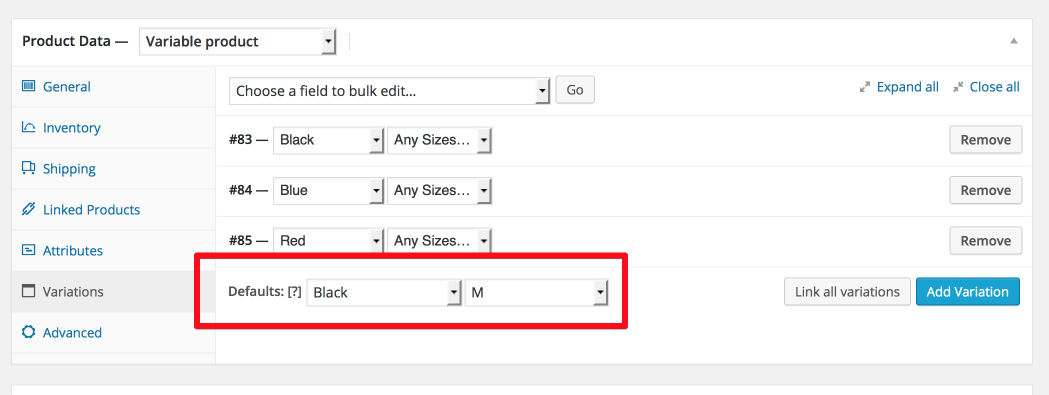Collapse the Product Data panel triangle
Screen dimensions: 1049x395
tap(1014, 42)
